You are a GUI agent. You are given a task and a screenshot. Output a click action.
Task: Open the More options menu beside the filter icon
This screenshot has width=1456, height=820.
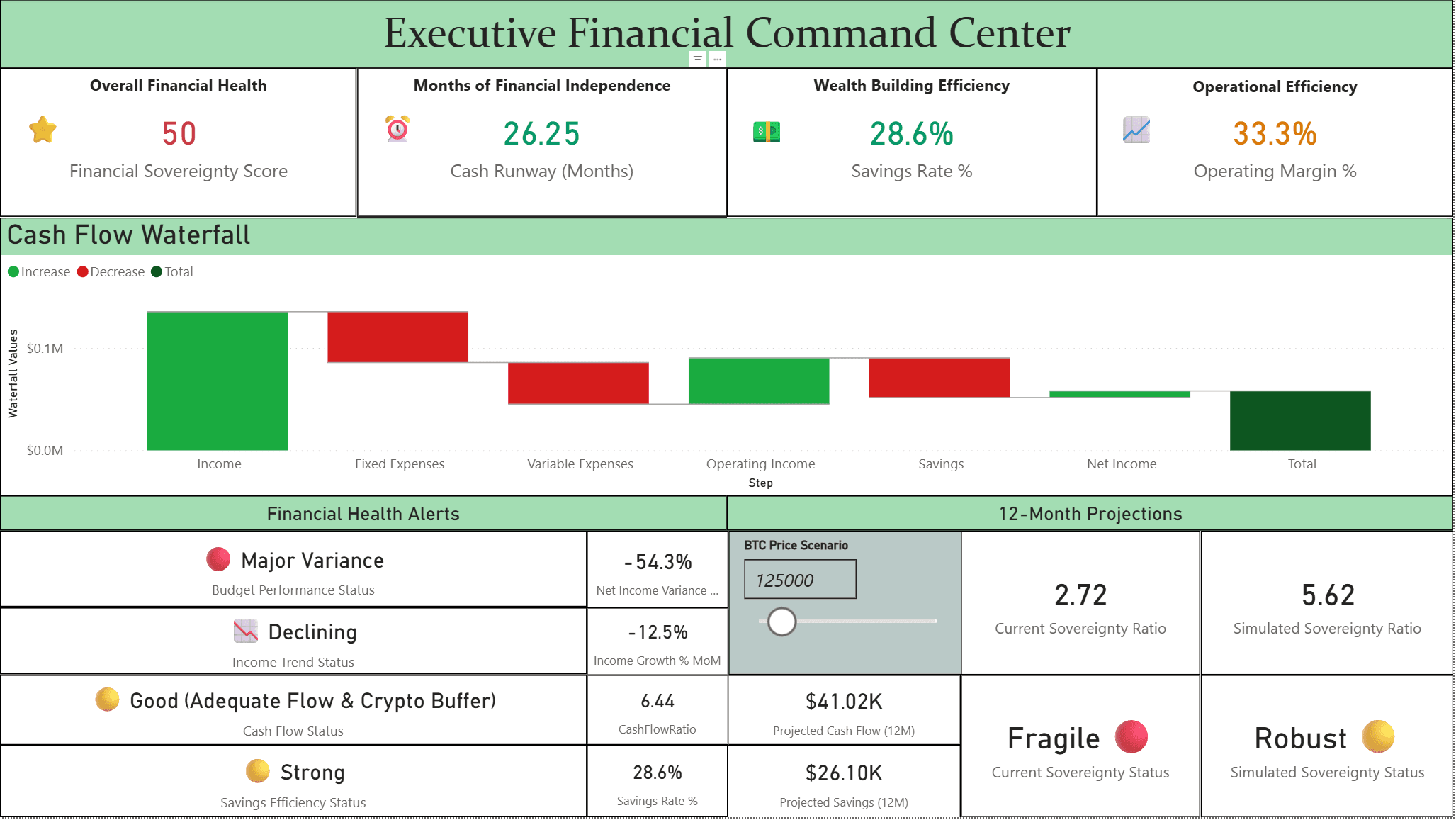[718, 60]
